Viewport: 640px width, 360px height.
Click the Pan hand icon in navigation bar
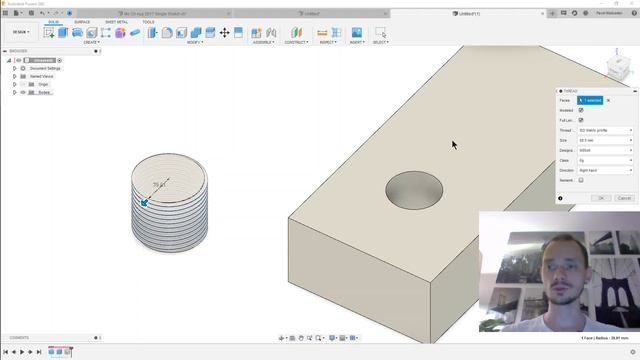coord(301,338)
